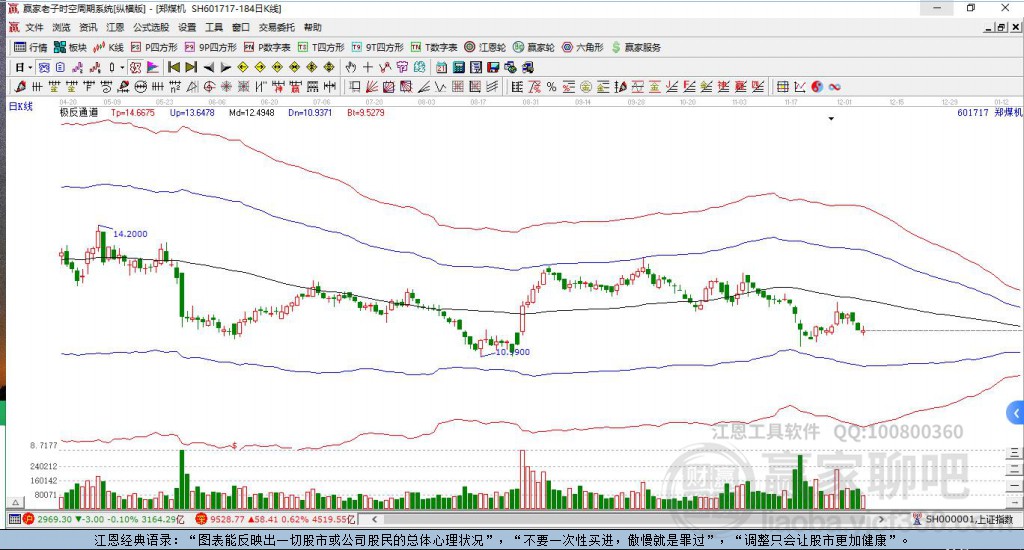This screenshot has height=550, width=1024.
Task: Open the P四方形 tool
Action: click(154, 47)
